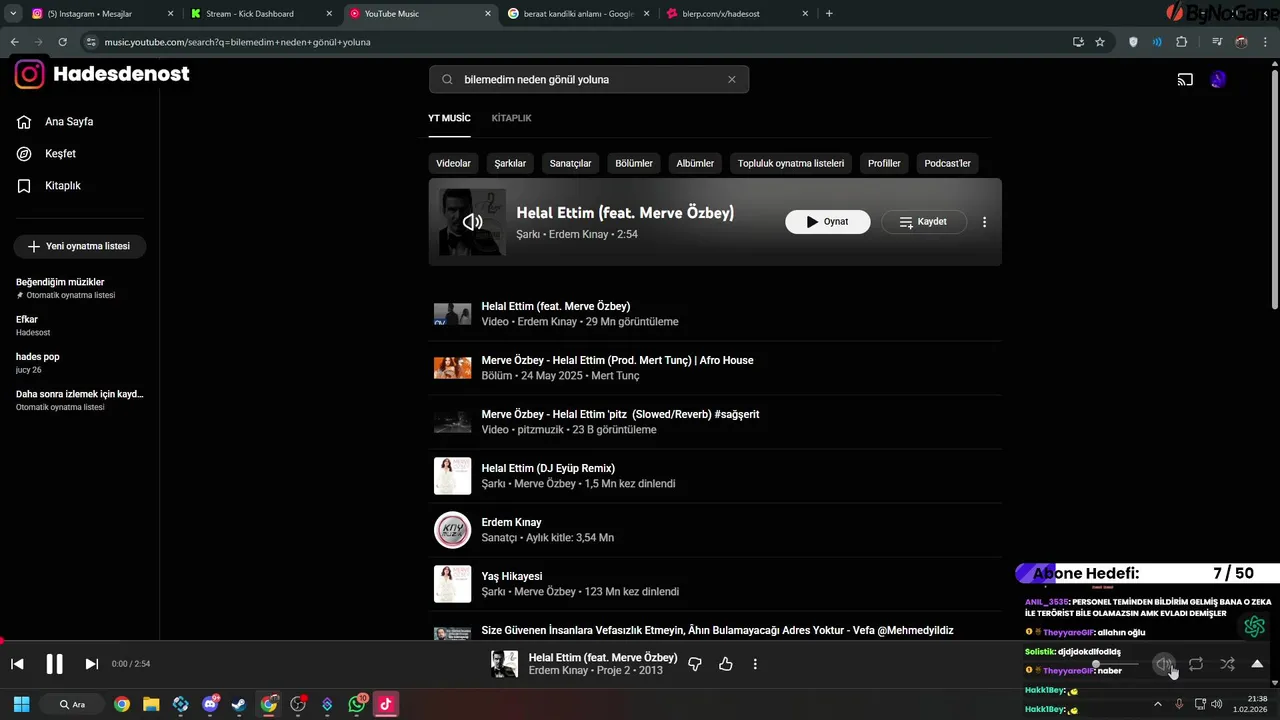The height and width of the screenshot is (720, 1280).
Task: Skip to the previous track
Action: pos(17,664)
